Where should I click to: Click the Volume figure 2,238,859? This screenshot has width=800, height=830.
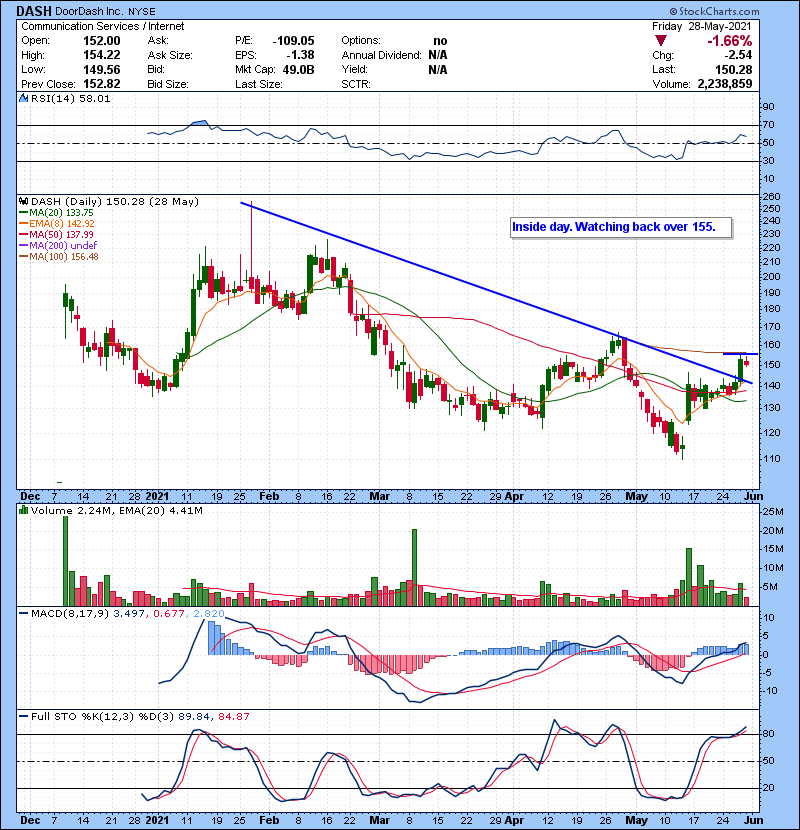725,84
